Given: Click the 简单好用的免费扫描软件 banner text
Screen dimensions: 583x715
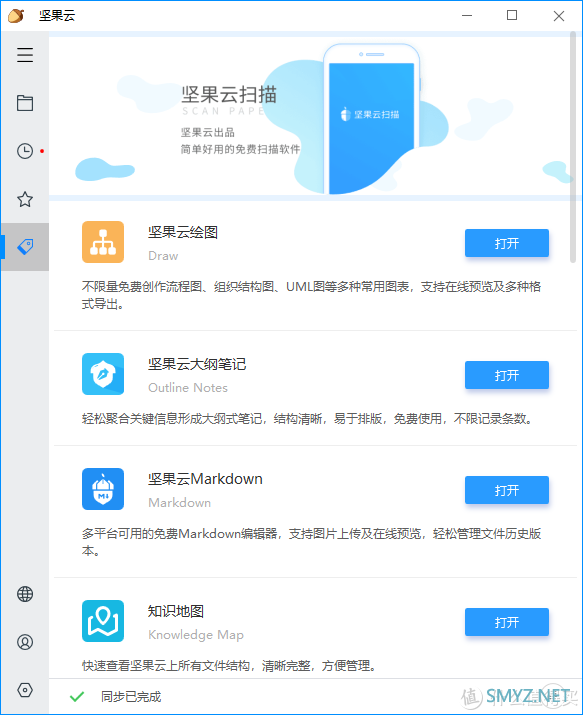Looking at the screenshot, I should (x=241, y=149).
